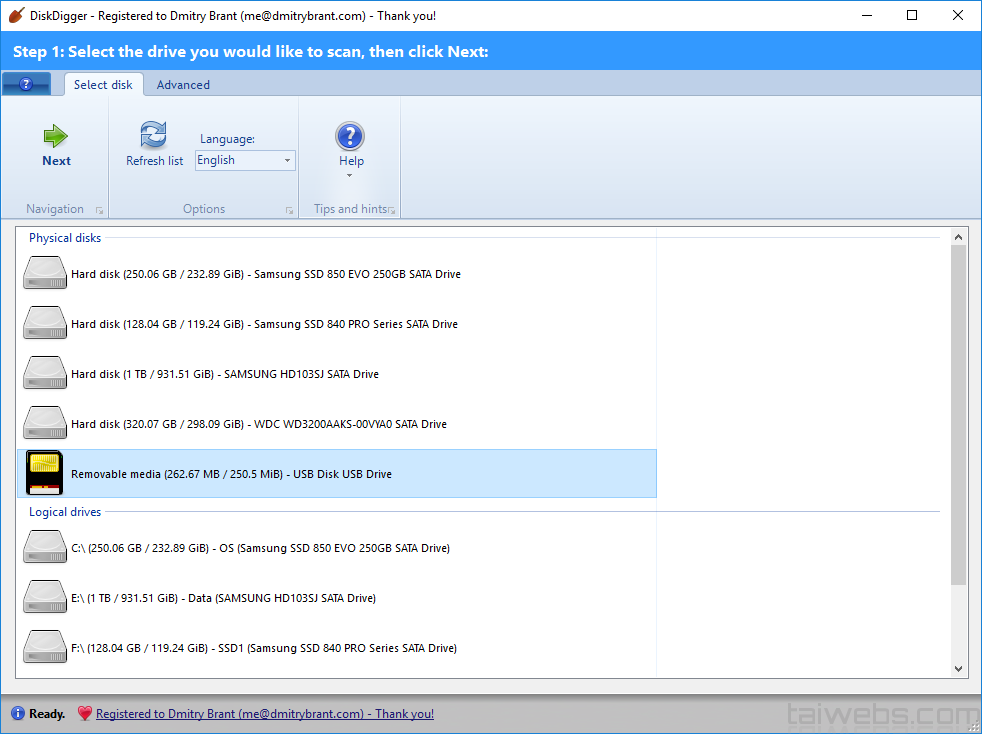Click the Refresh list icon
The width and height of the screenshot is (982, 734).
coord(154,135)
